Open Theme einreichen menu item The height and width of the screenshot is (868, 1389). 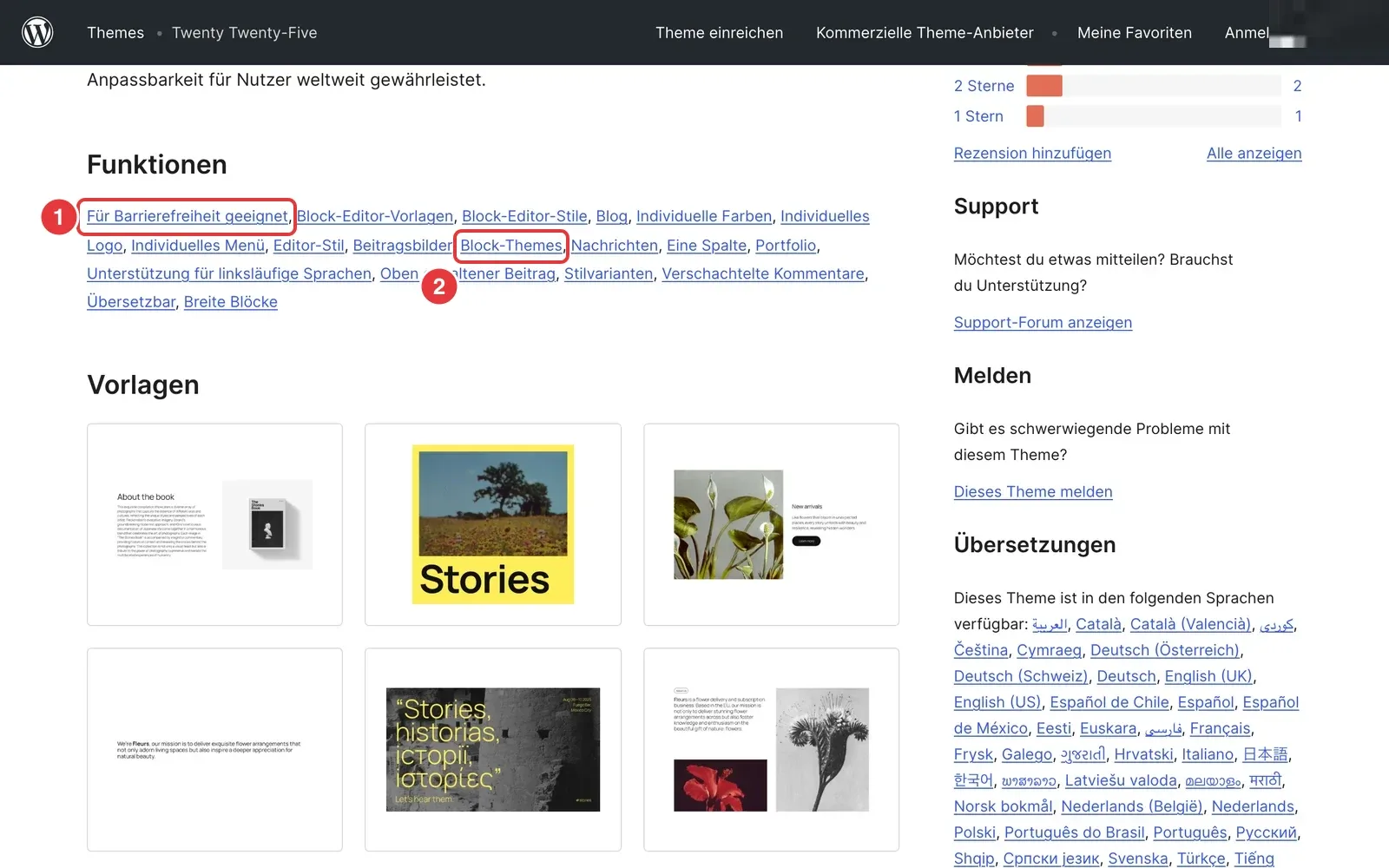[x=719, y=33]
